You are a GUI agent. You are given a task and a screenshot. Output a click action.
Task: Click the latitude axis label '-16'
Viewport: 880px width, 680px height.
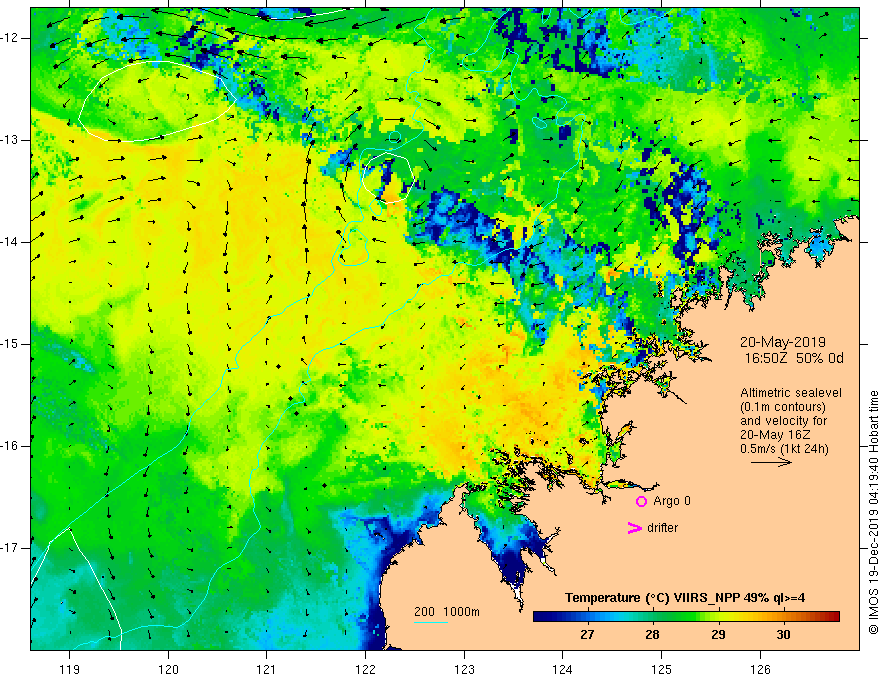10,446
